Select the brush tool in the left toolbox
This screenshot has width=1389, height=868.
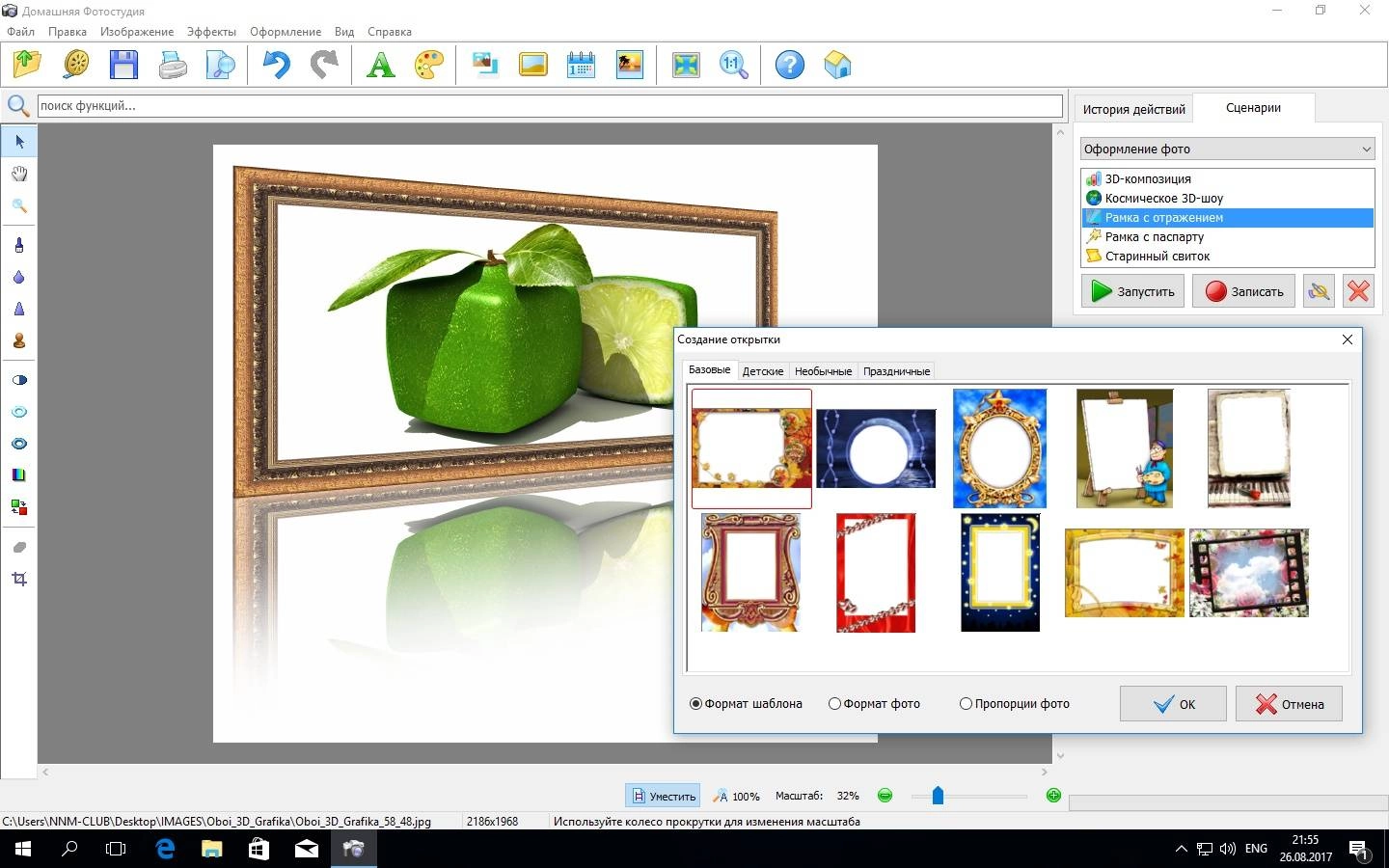19,245
